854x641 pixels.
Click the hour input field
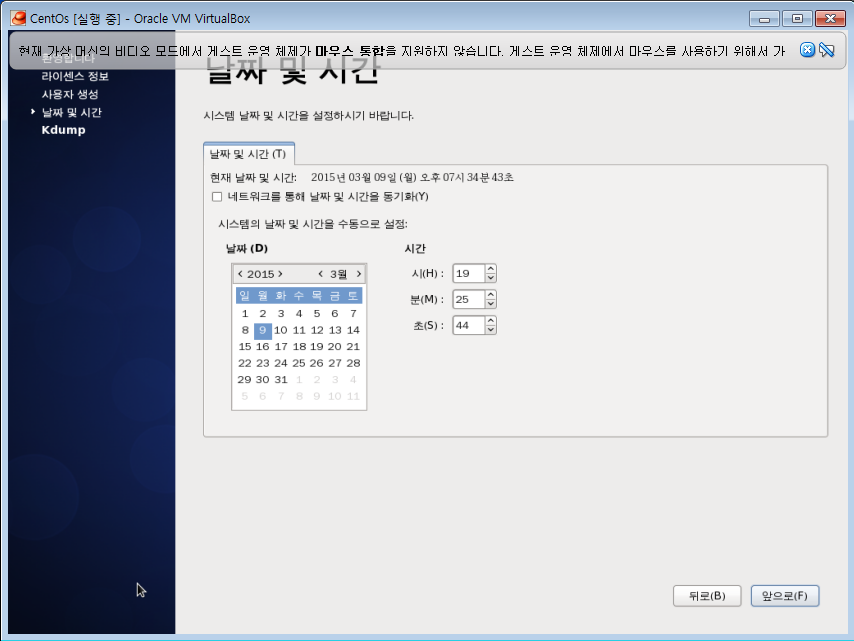pyautogui.click(x=468, y=273)
